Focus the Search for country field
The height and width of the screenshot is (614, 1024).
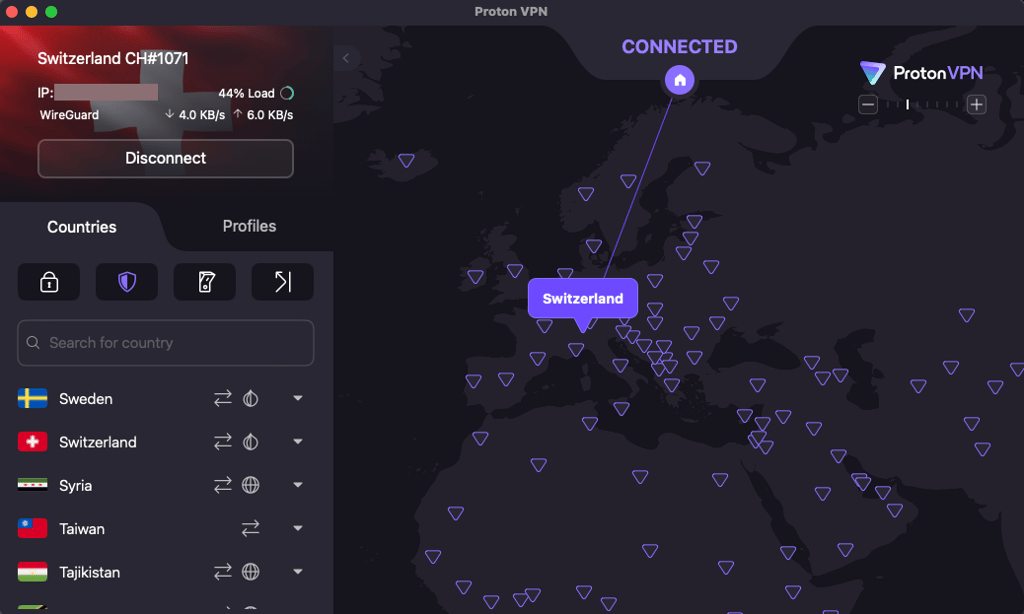tap(165, 343)
